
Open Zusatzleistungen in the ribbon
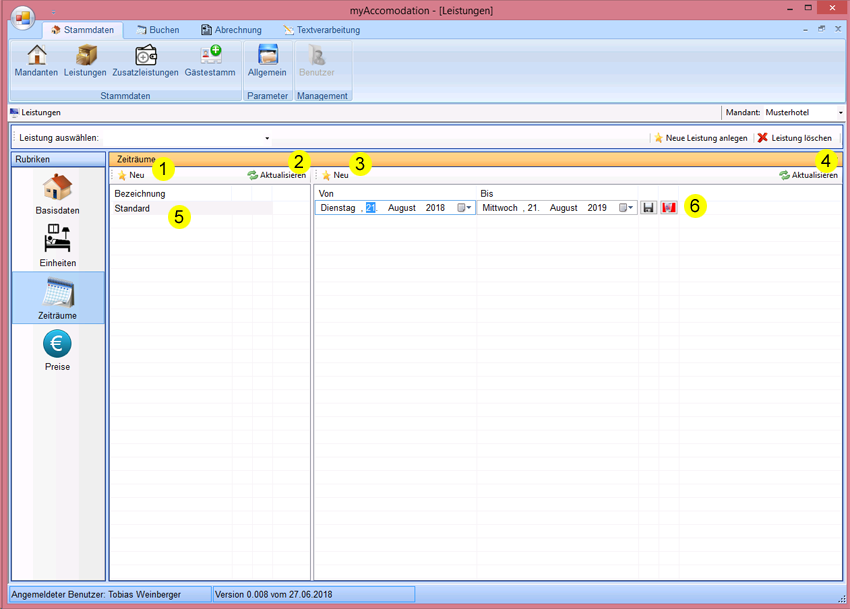145,60
